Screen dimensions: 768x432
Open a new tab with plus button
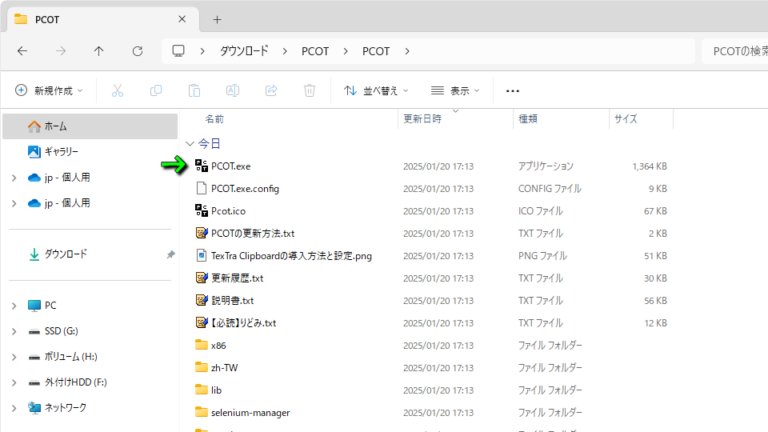pos(217,19)
